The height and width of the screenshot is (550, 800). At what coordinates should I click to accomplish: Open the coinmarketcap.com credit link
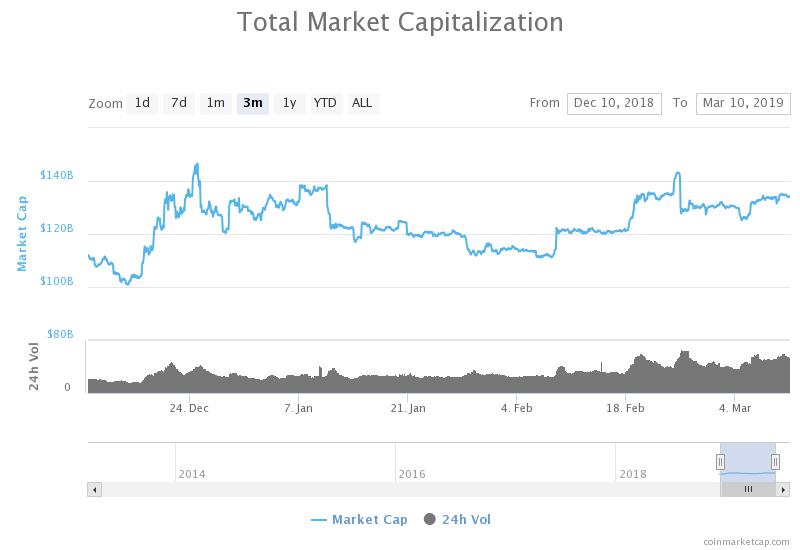click(745, 540)
